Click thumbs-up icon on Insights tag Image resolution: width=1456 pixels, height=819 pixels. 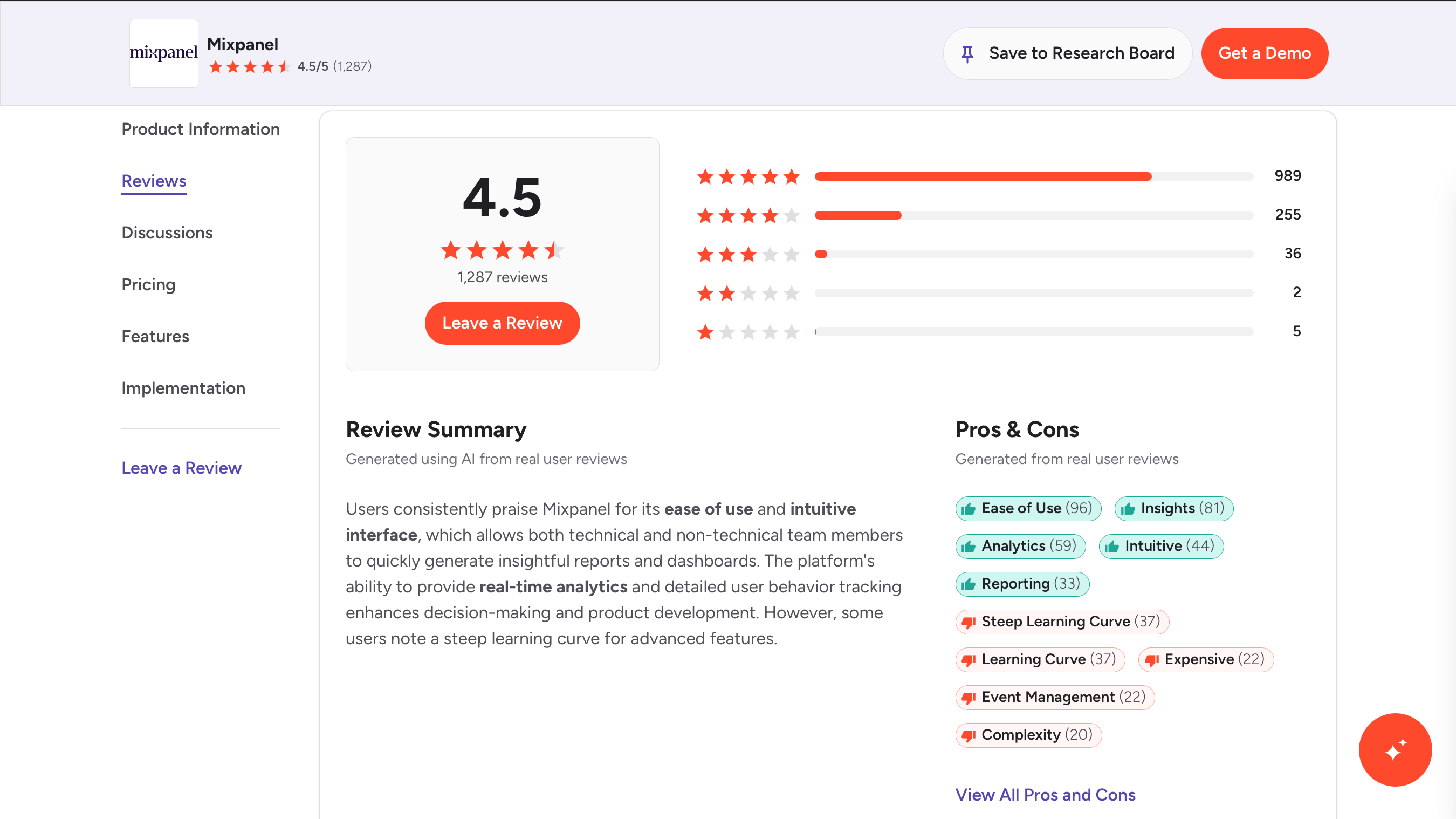pos(1128,508)
